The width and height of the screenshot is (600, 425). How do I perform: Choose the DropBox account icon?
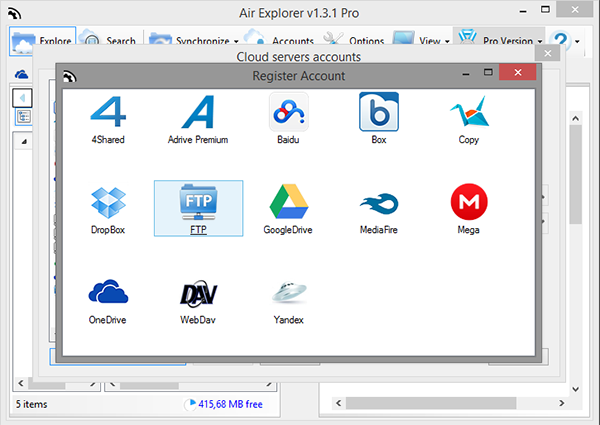click(x=107, y=203)
